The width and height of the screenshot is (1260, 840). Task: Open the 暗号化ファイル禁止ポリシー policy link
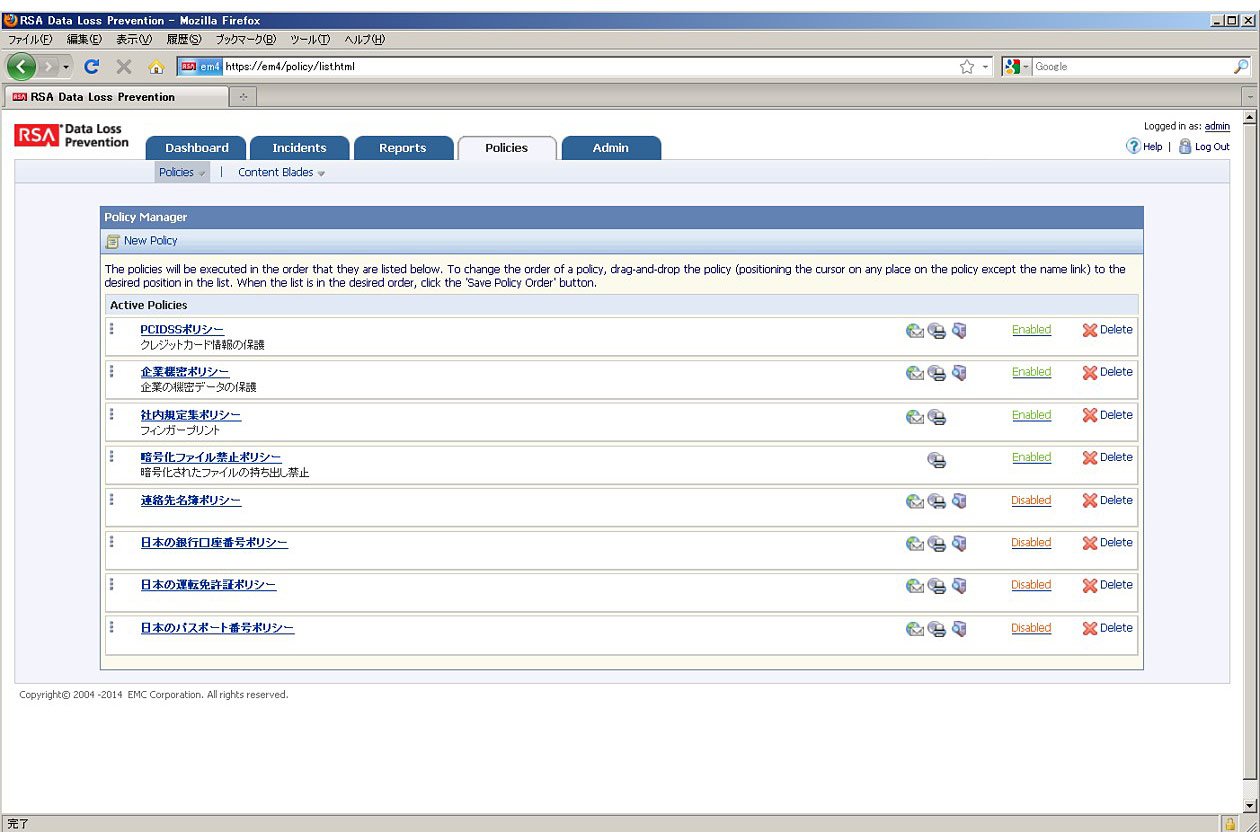[211, 457]
